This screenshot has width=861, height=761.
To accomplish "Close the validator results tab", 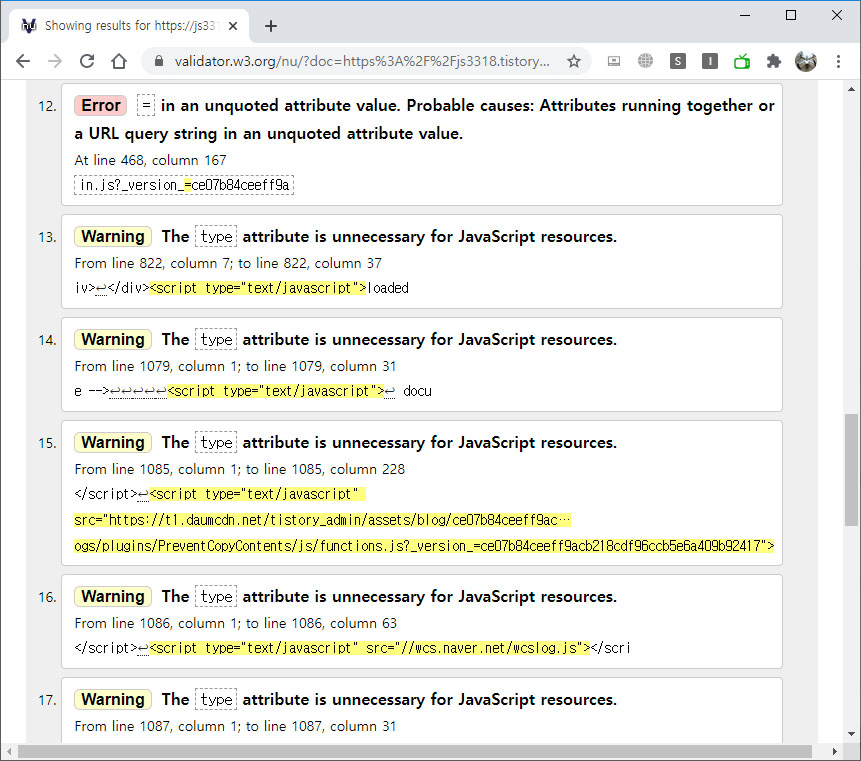I will 233,26.
